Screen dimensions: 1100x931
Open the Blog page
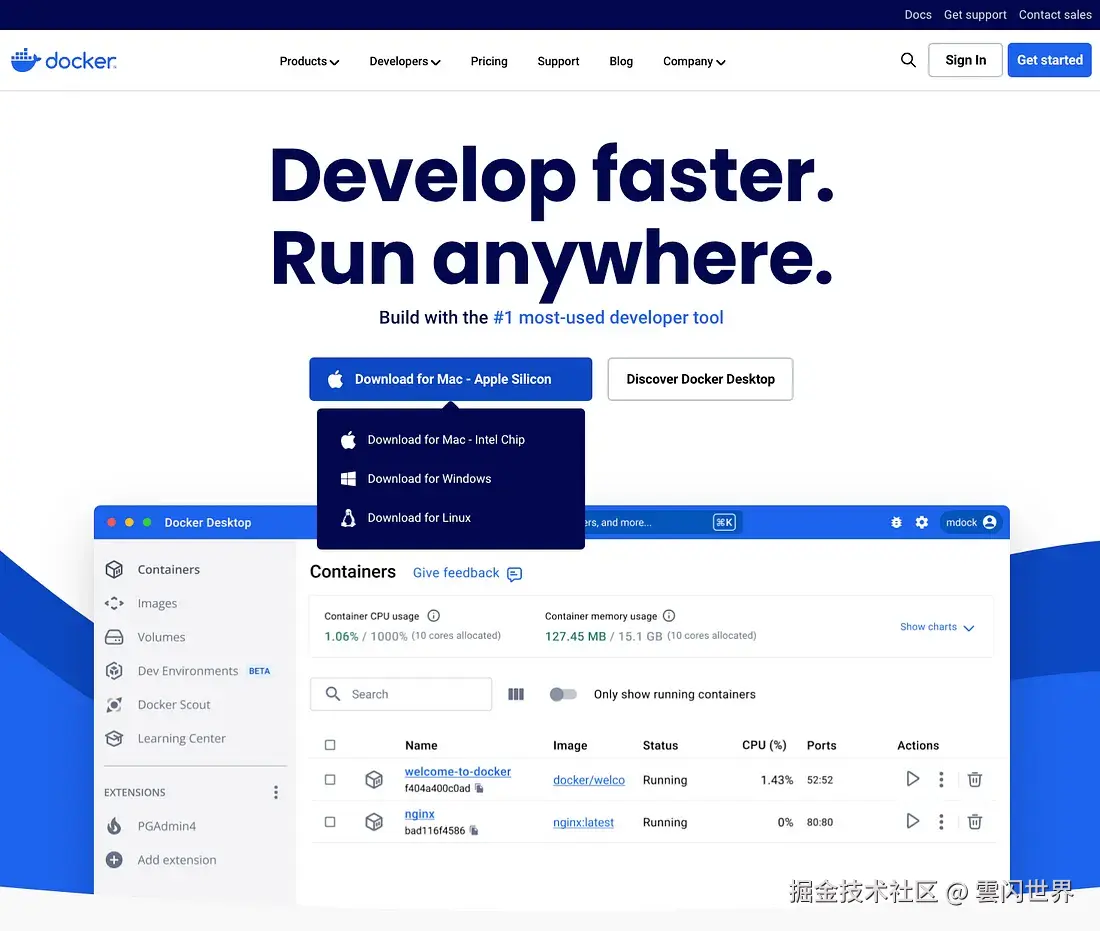[x=621, y=61]
